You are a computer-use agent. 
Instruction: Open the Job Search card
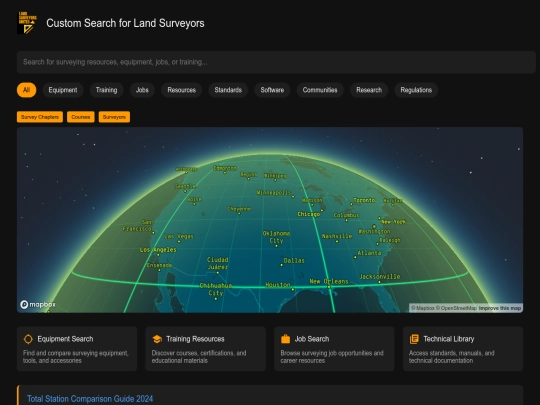(x=334, y=349)
